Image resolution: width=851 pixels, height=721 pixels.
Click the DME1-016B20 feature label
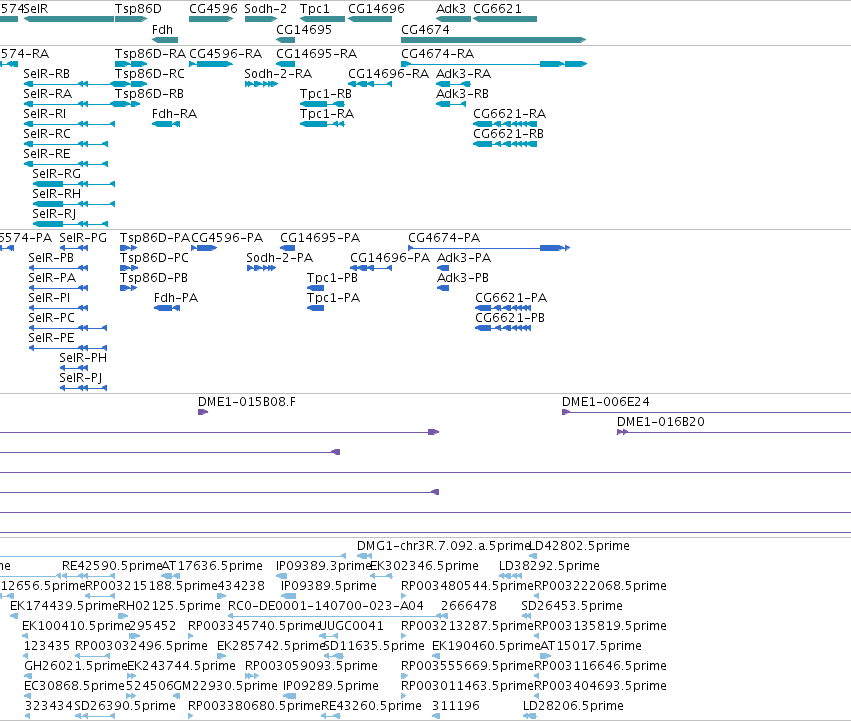coord(661,421)
